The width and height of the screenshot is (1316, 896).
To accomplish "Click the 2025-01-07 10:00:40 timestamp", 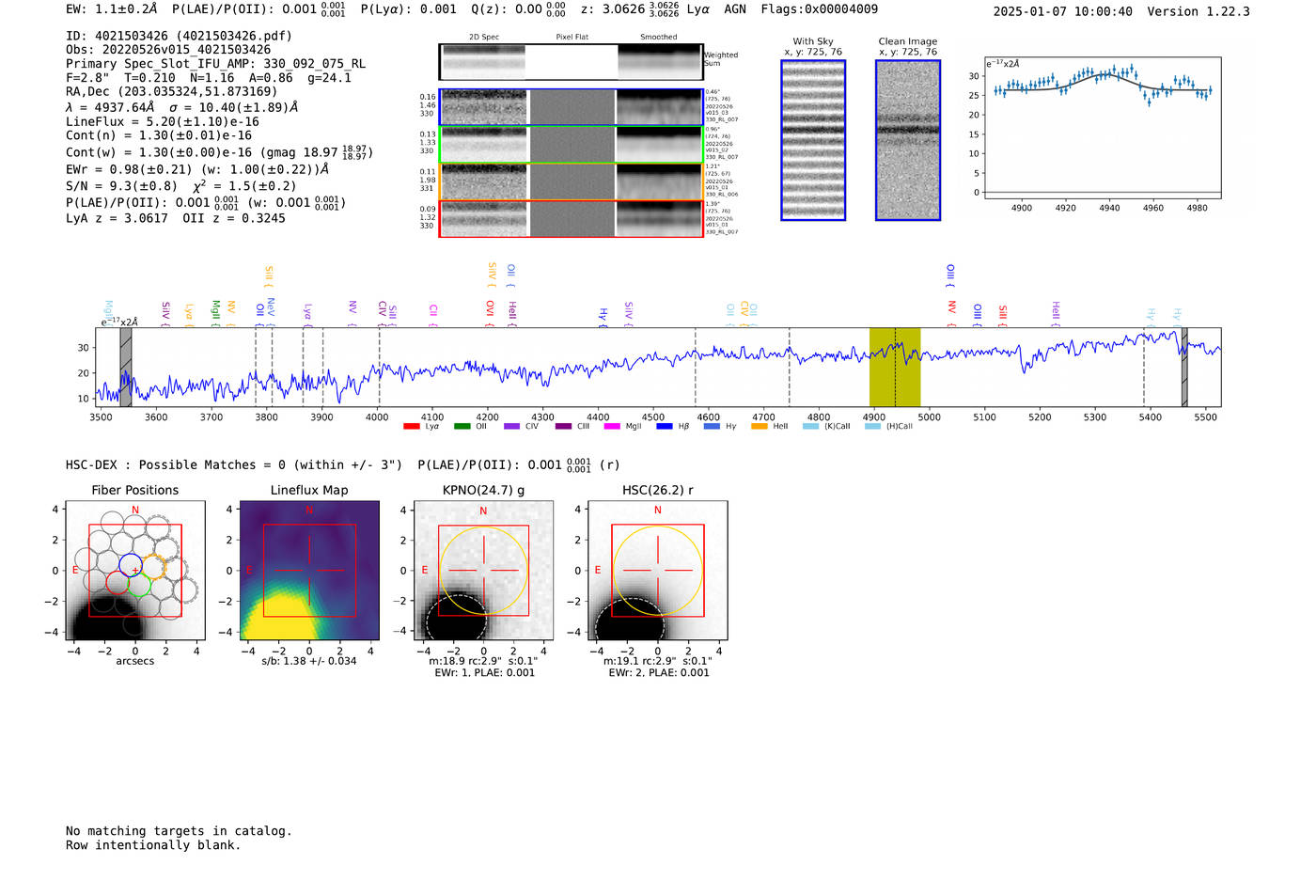I will 1063,11.
